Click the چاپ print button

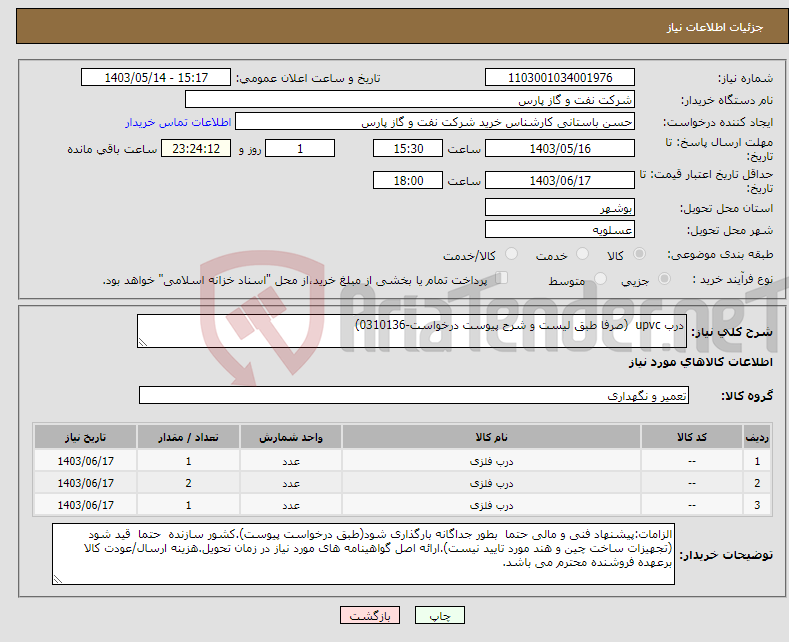pyautogui.click(x=440, y=615)
